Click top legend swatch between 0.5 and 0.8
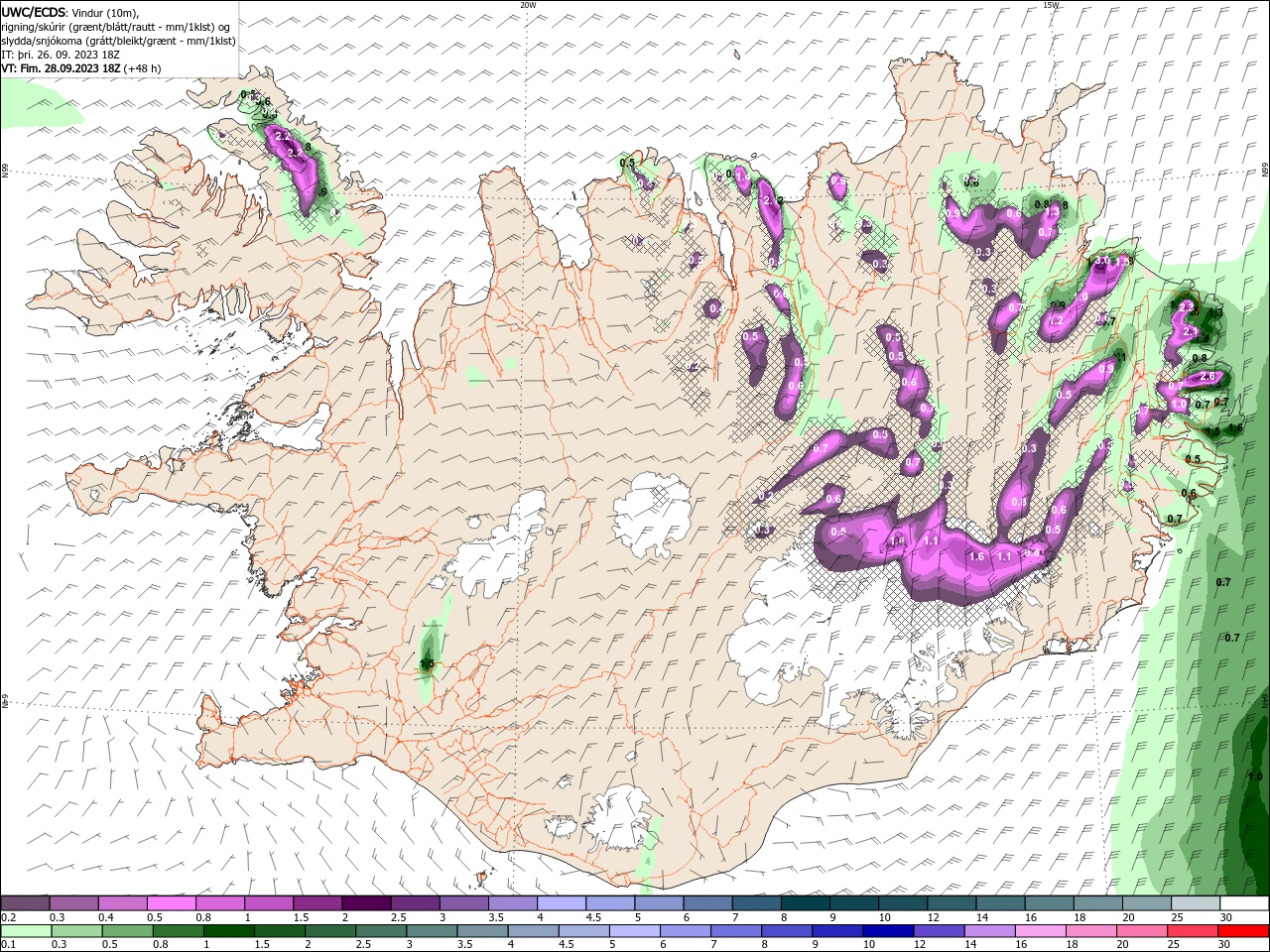The image size is (1270, 952). [x=171, y=903]
